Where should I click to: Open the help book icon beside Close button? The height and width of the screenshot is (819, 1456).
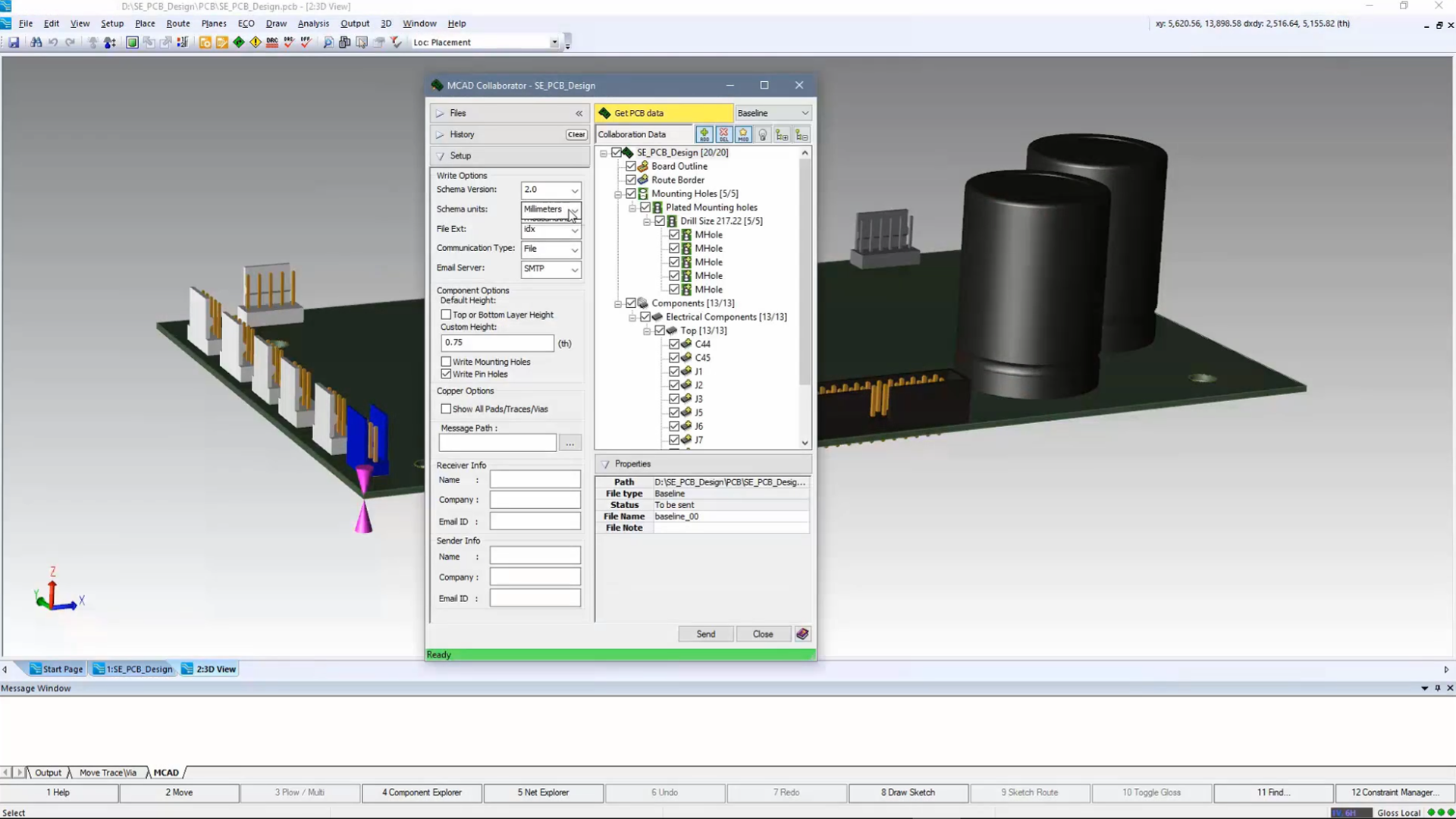(802, 634)
